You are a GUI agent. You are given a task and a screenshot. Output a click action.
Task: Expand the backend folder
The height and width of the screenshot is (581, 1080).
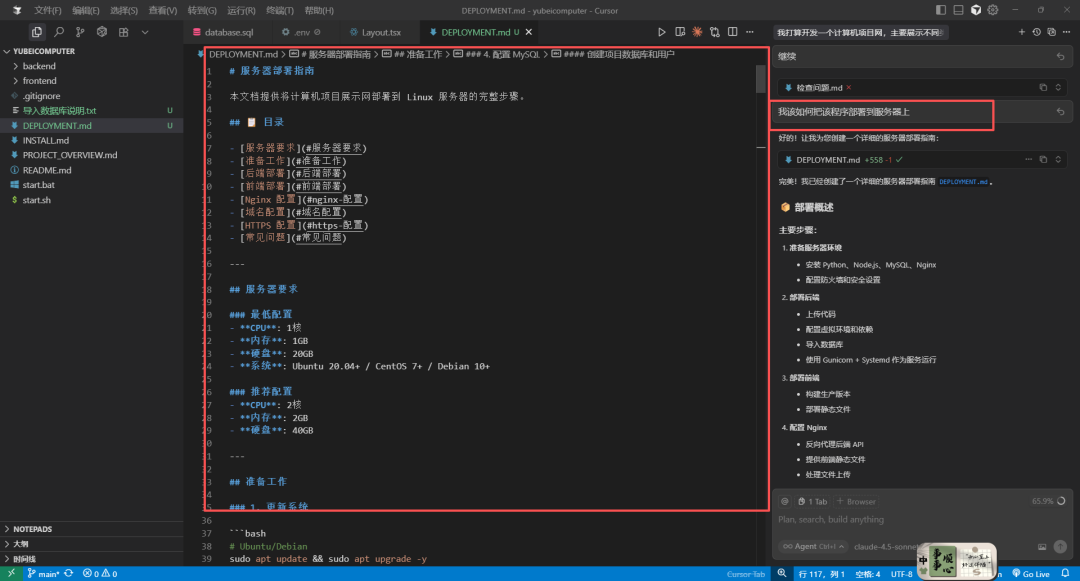(39, 66)
